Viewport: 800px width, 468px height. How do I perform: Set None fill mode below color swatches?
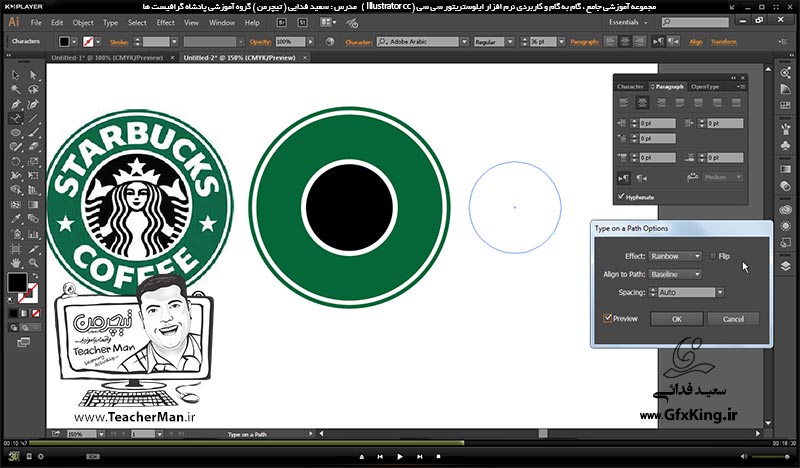(x=36, y=313)
